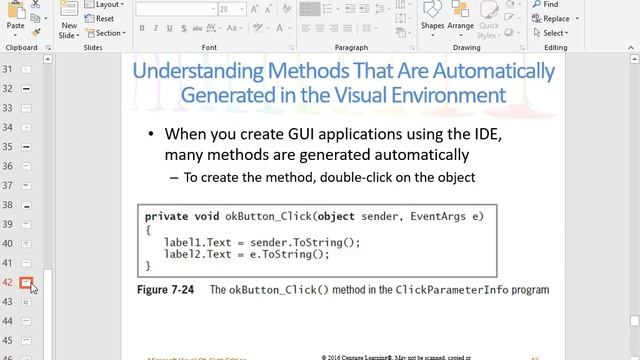Select slide 32 thumbnail

[26, 89]
